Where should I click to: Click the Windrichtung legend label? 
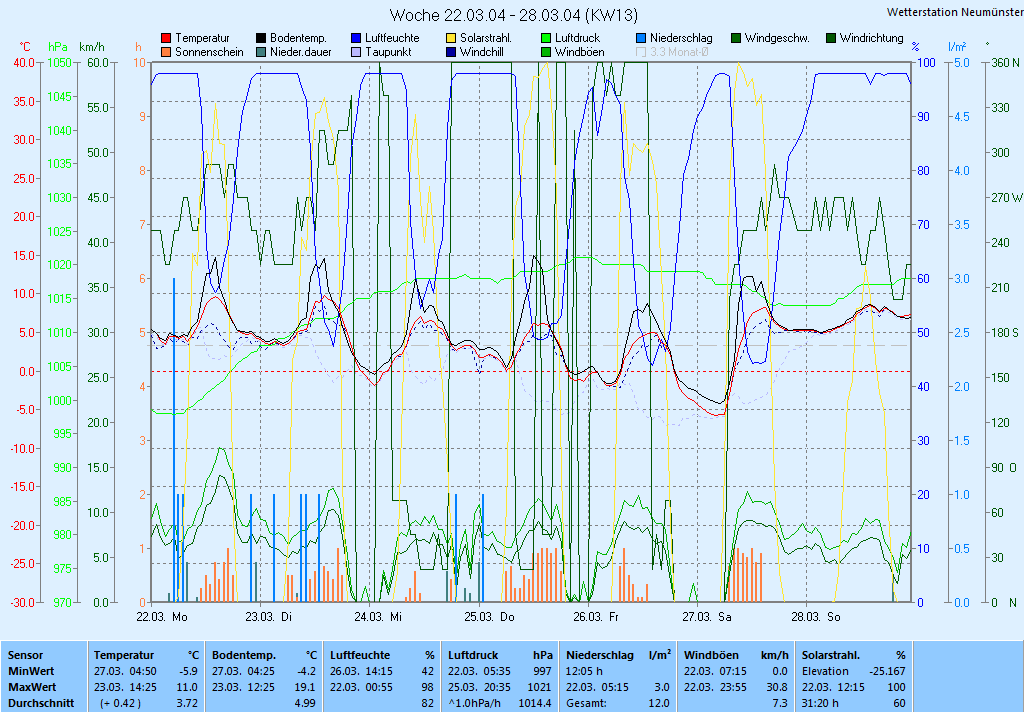point(872,39)
